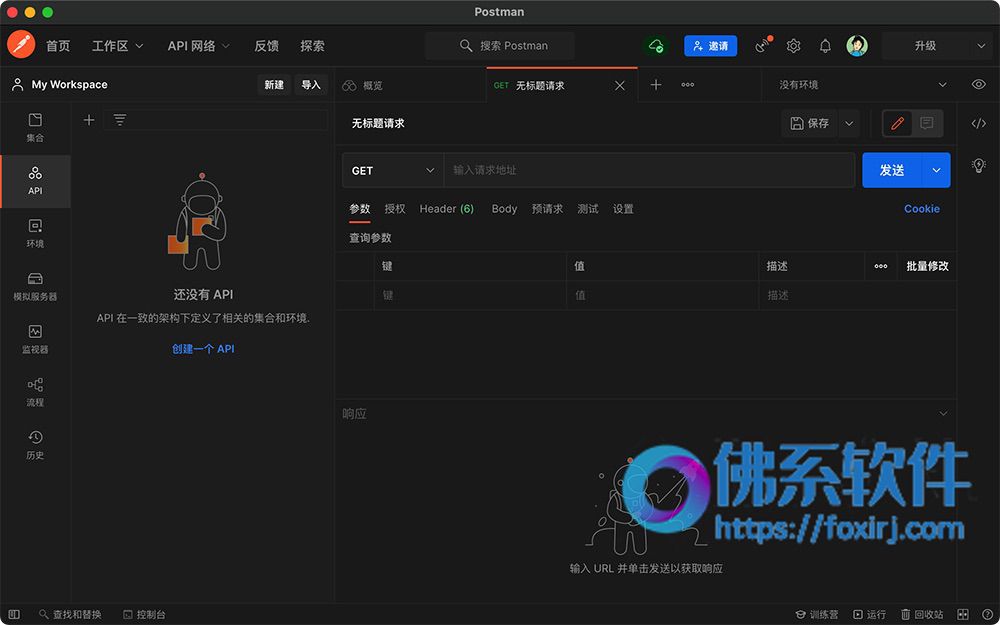1000x625 pixels.
Task: Open the 流程 flows sidebar icon
Action: pyautogui.click(x=35, y=392)
